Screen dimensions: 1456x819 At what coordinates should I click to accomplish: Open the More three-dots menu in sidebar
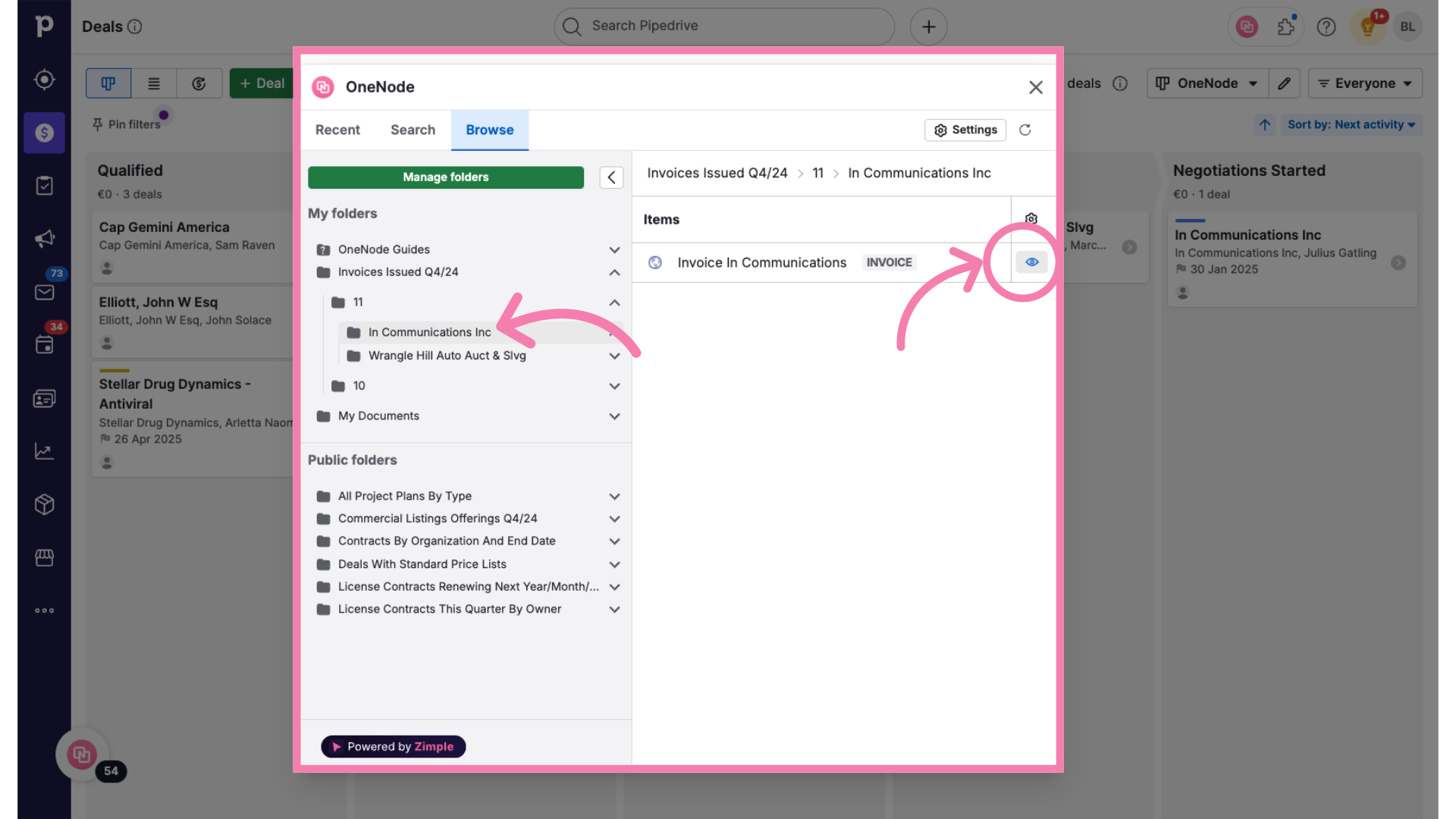coord(44,610)
